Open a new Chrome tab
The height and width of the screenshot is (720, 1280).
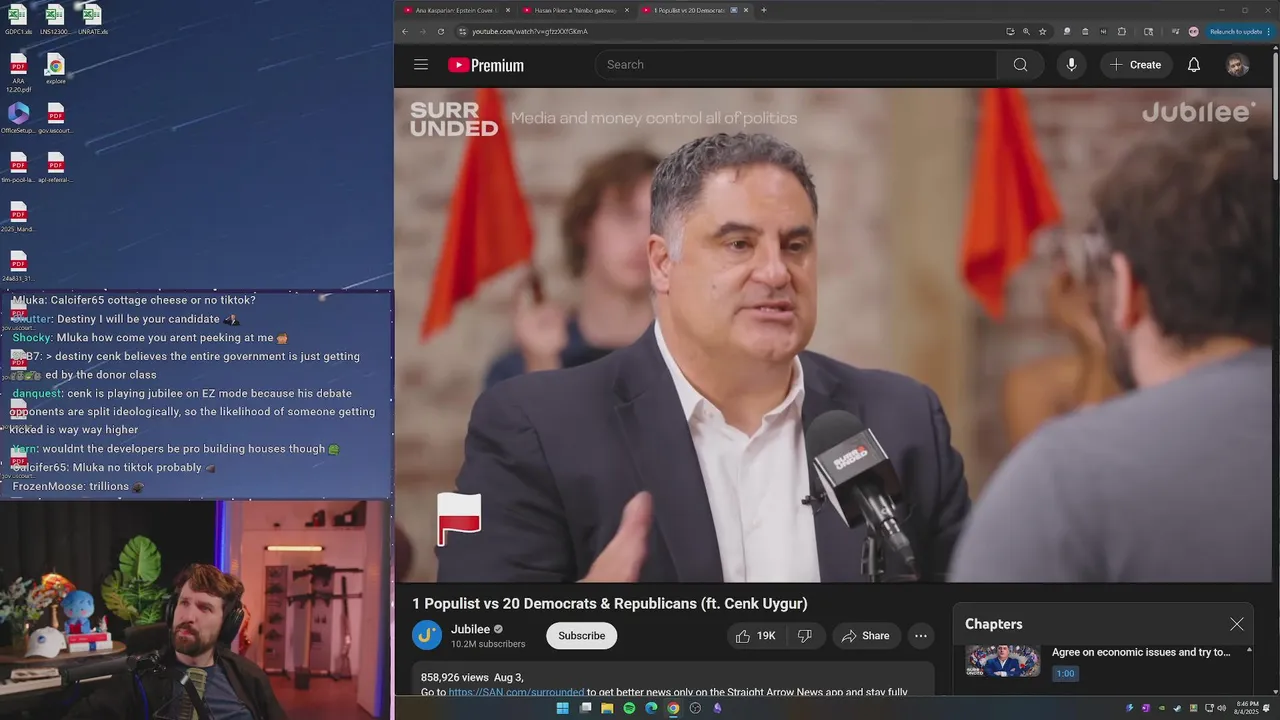pos(764,10)
